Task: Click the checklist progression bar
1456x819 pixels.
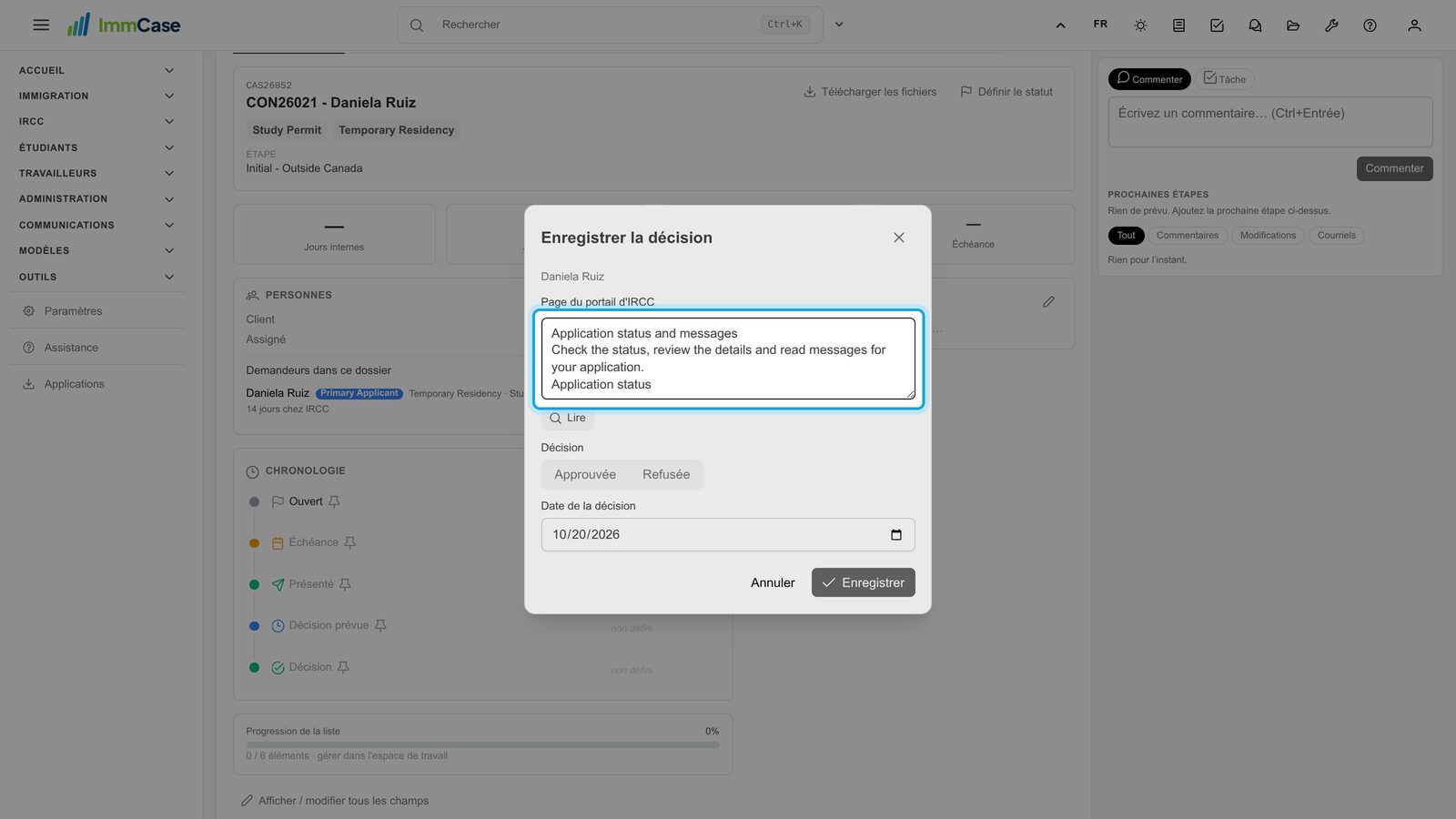Action: point(482,744)
